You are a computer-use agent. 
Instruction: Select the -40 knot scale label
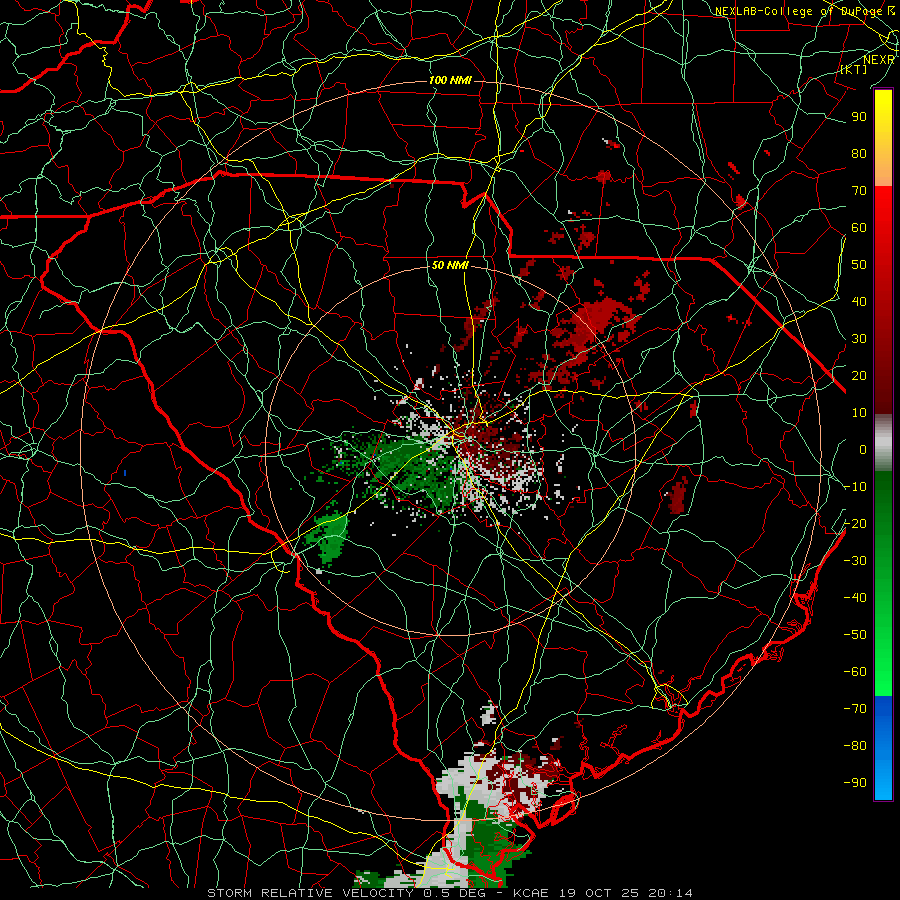[855, 598]
